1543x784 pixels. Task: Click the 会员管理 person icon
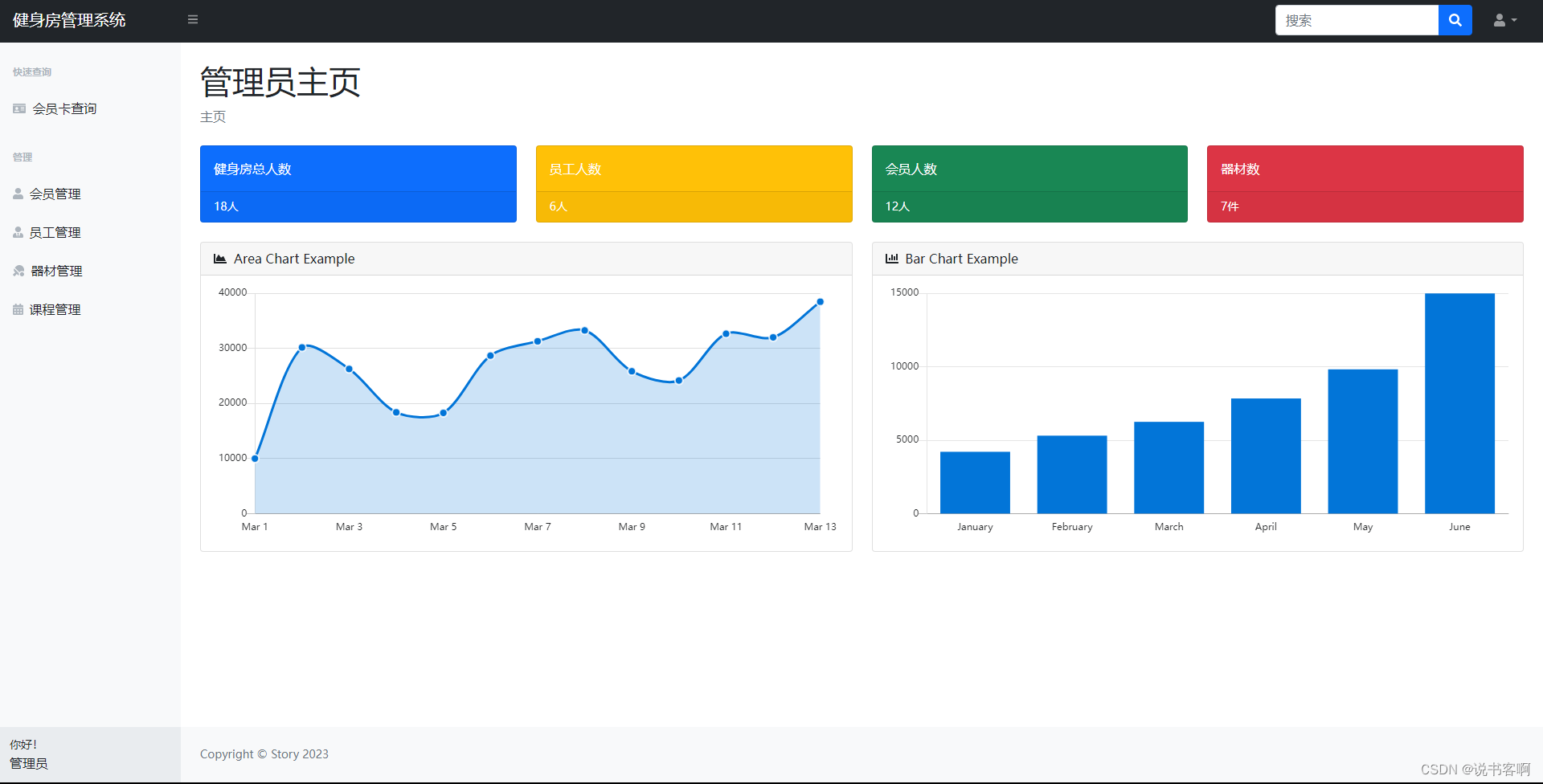[18, 194]
